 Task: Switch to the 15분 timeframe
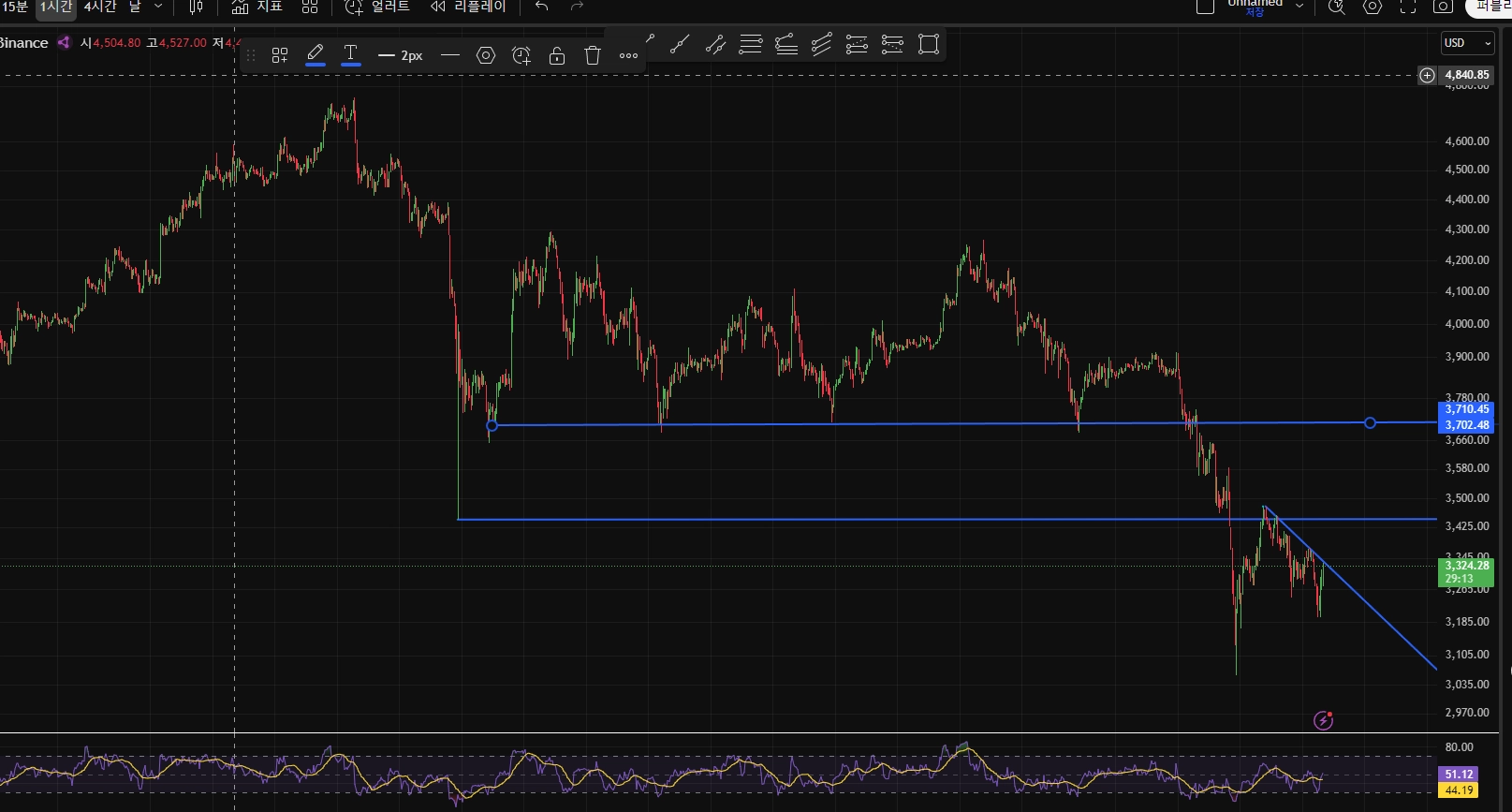click(15, 7)
